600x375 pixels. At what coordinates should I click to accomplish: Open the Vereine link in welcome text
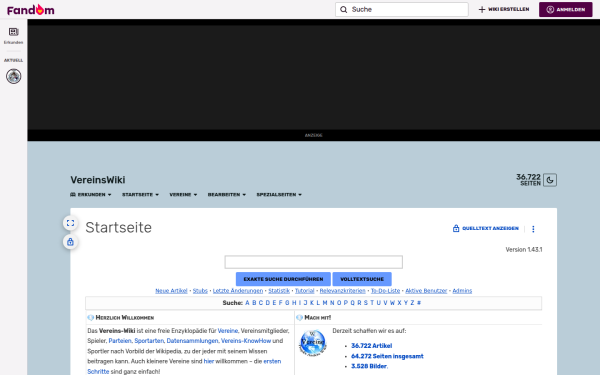coord(228,331)
